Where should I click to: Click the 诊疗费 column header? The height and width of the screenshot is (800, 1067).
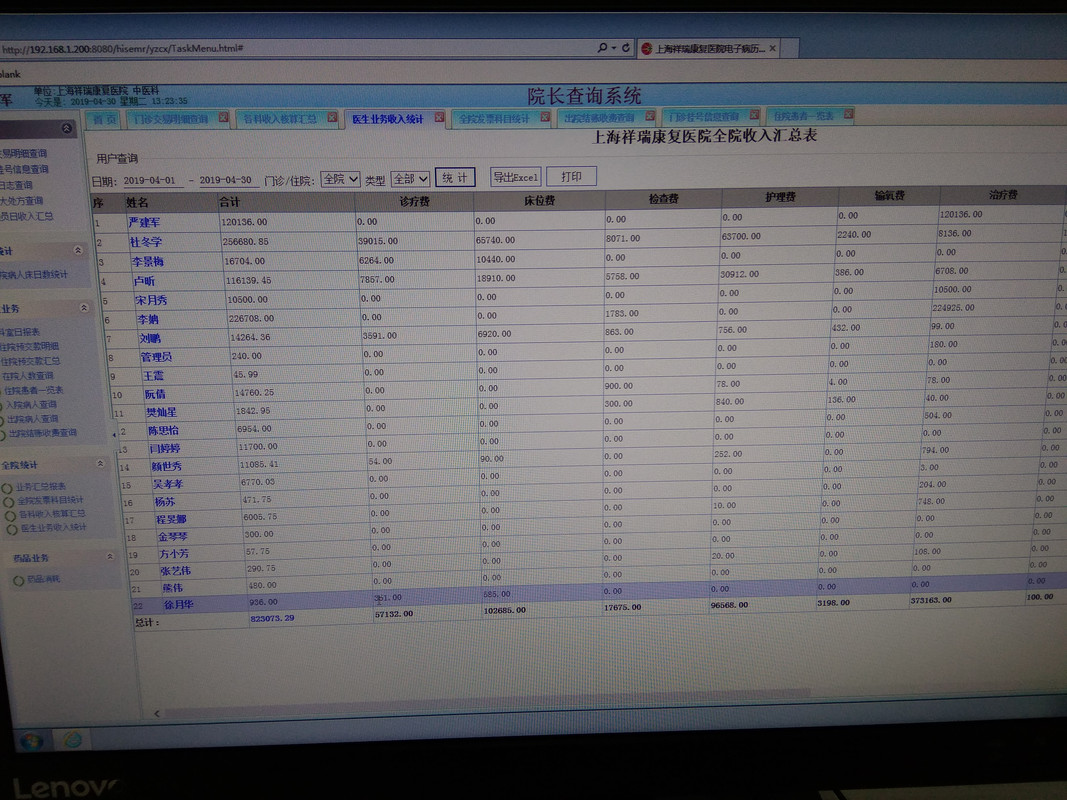(414, 201)
